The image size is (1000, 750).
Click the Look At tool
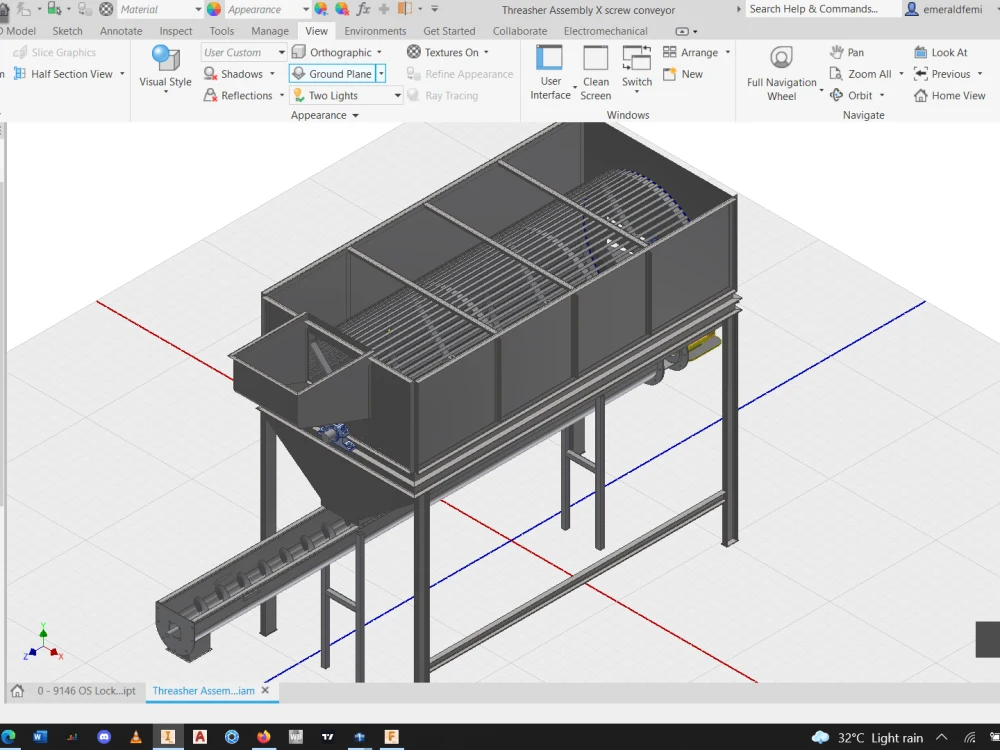point(941,52)
